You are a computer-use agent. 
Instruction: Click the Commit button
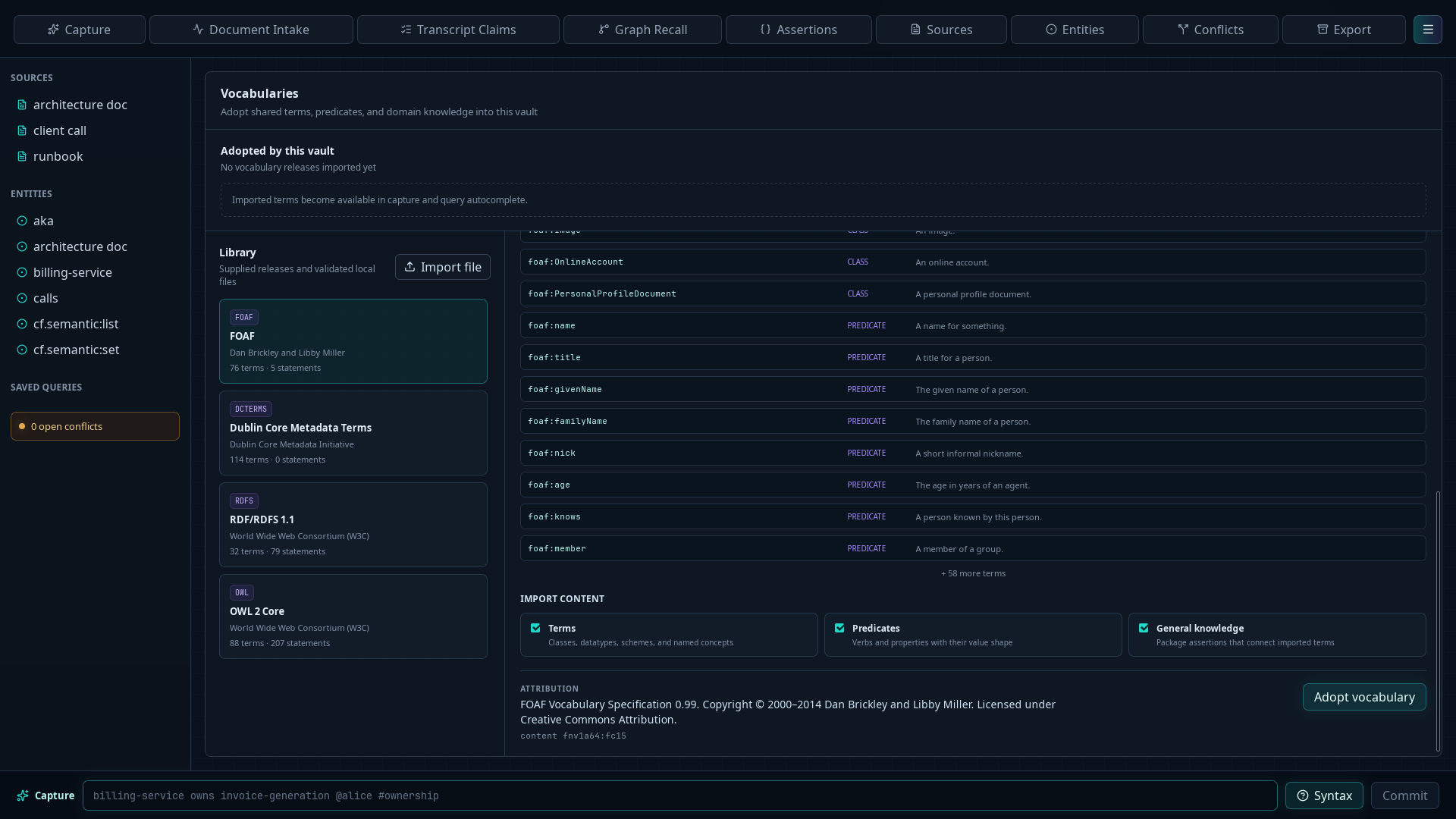(1404, 795)
